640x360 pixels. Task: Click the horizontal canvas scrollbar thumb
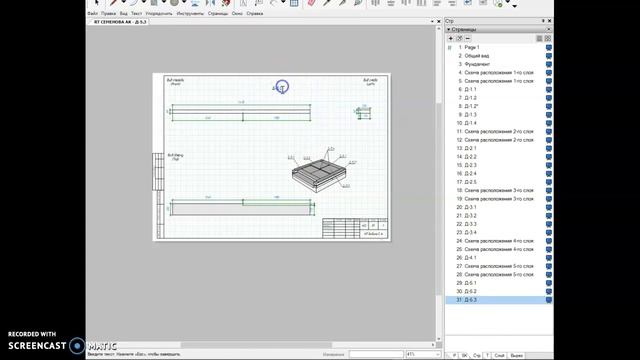point(256,345)
